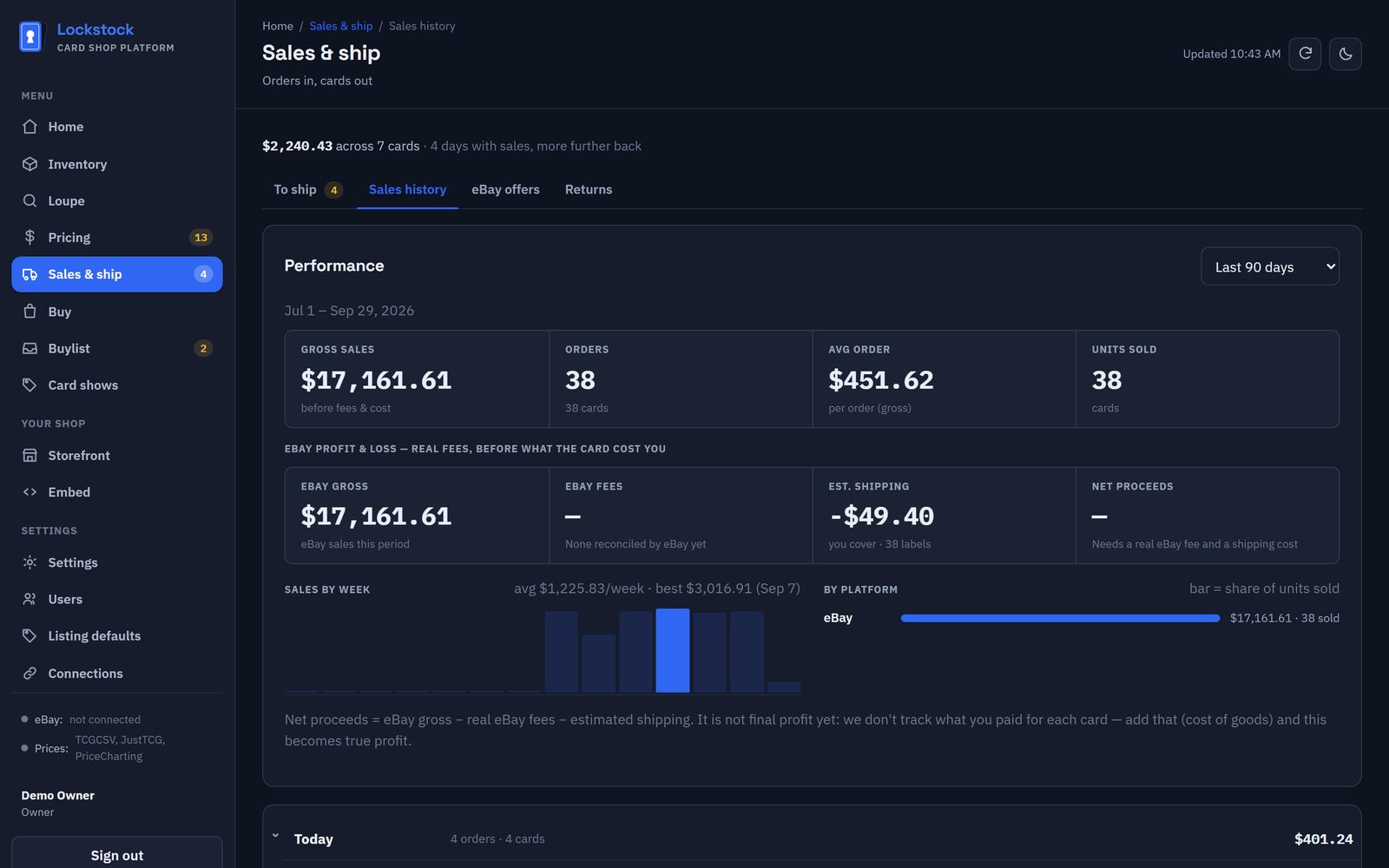Image resolution: width=1389 pixels, height=868 pixels.
Task: Click the Avg Order $451.62 value
Action: tap(881, 380)
